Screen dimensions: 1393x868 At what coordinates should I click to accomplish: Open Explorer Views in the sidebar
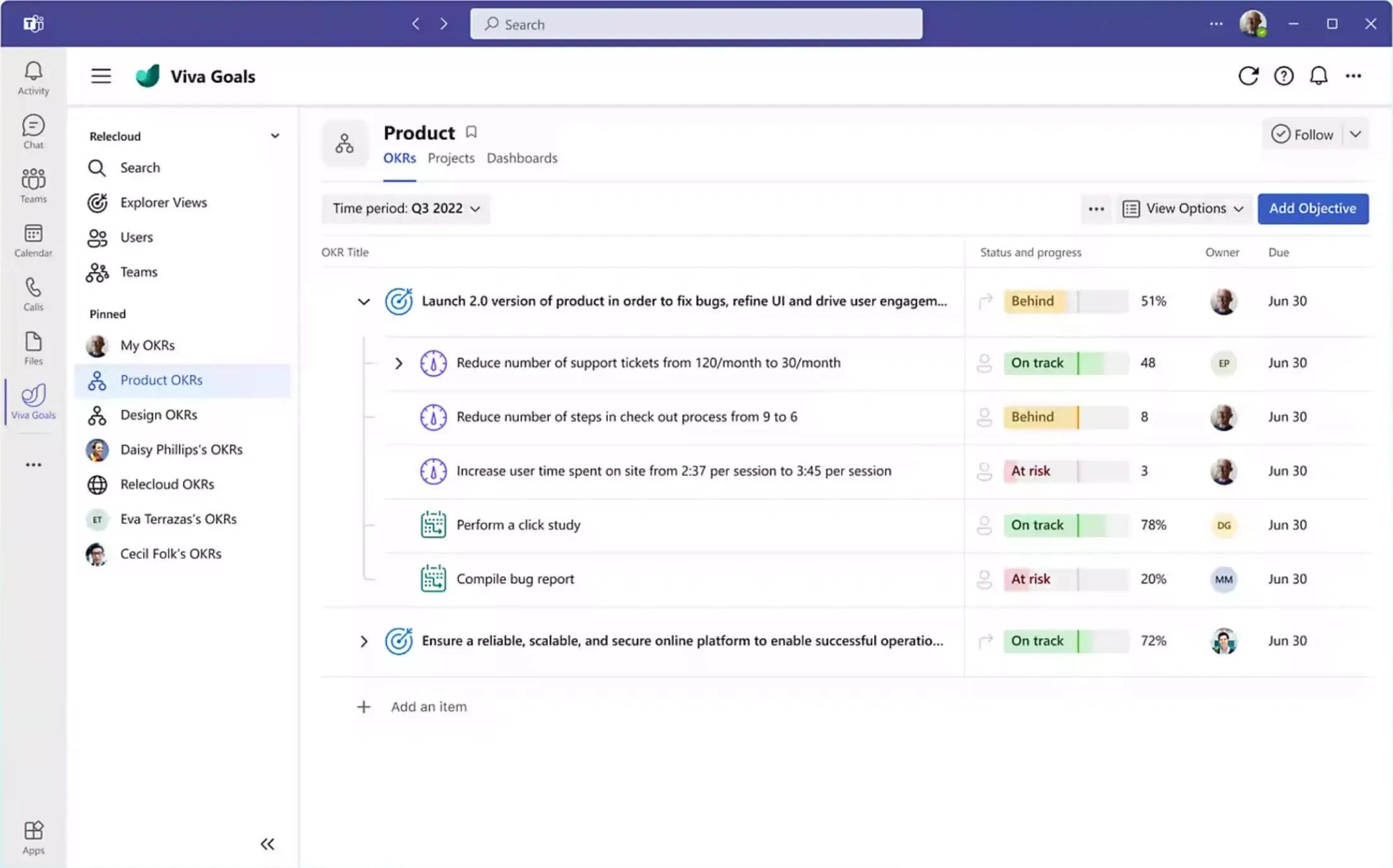pyautogui.click(x=163, y=202)
